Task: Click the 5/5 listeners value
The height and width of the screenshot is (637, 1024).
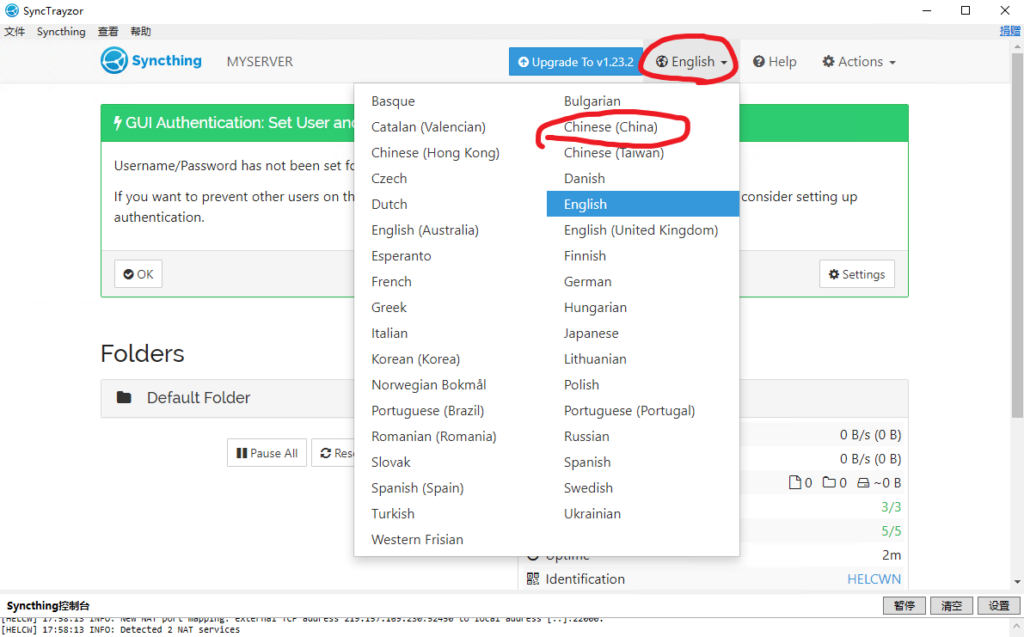Action: 891,531
